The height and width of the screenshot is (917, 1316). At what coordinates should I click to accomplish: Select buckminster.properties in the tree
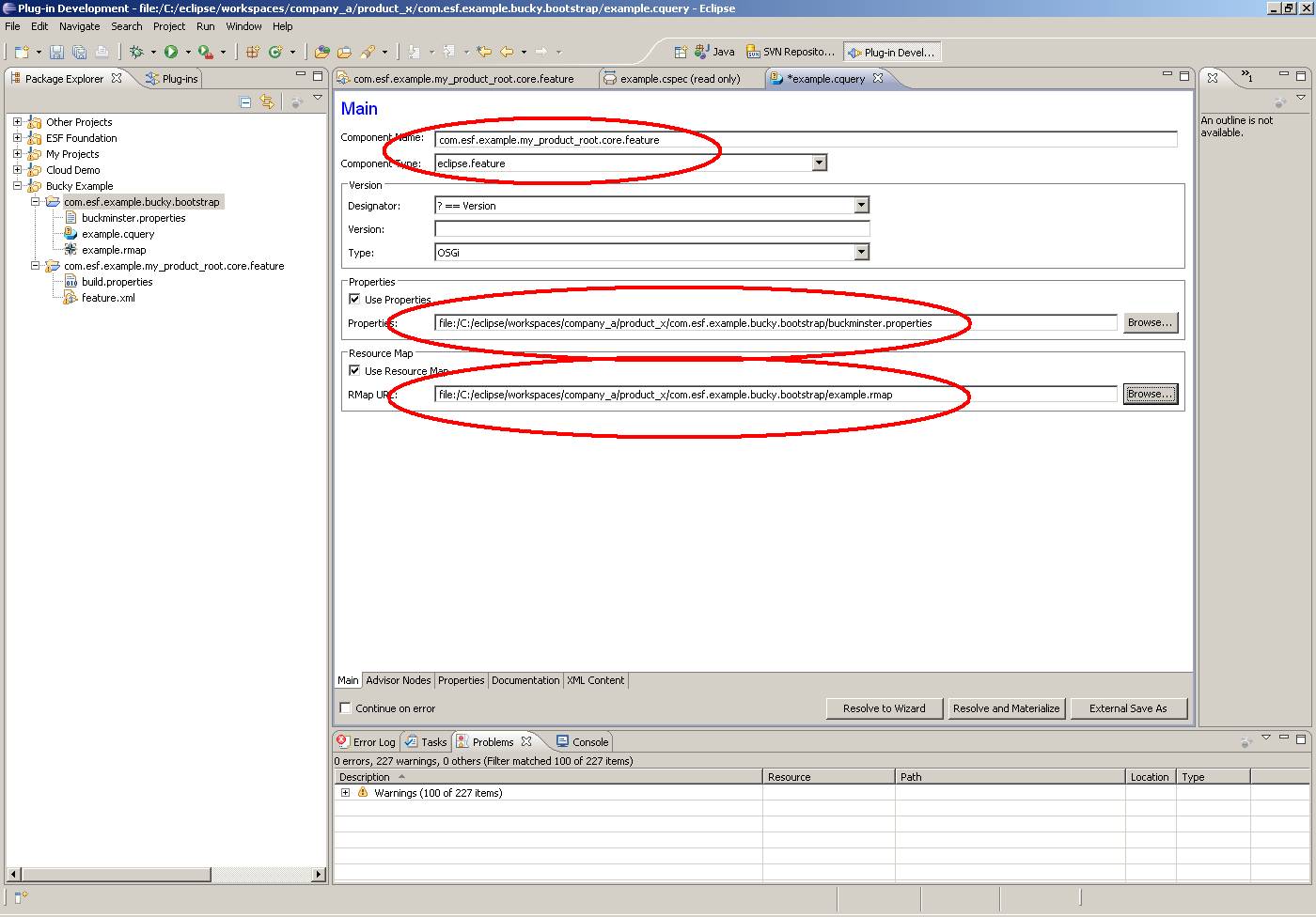(x=133, y=218)
